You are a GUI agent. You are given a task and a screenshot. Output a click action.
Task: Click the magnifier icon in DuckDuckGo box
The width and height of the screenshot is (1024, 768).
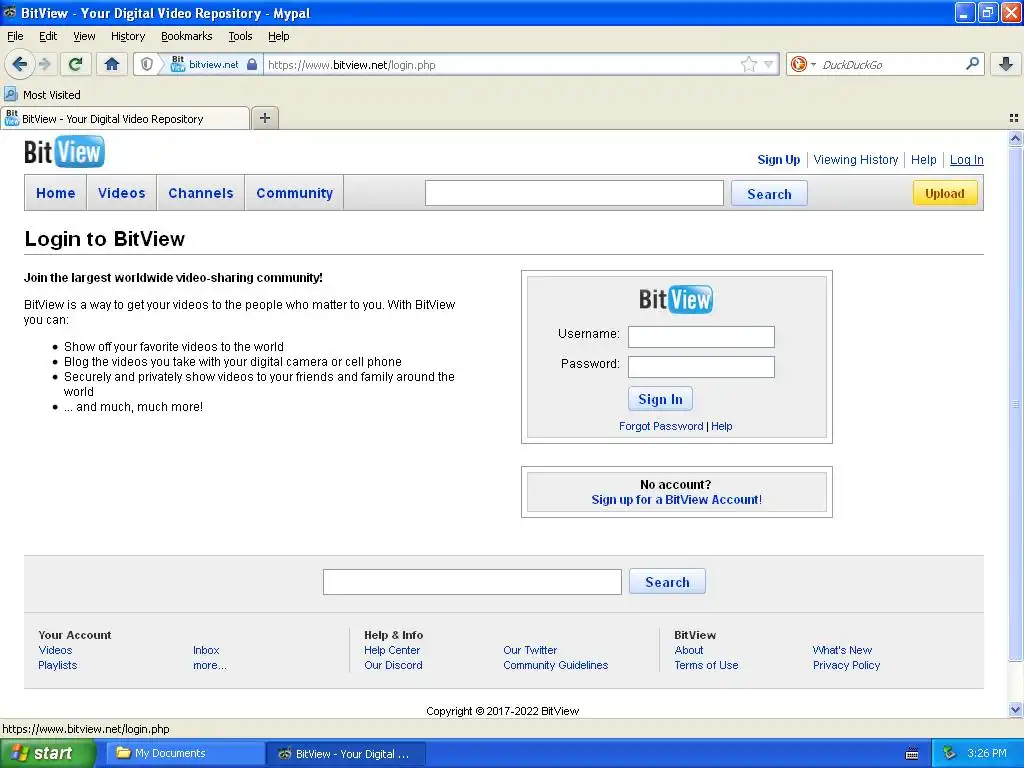(x=972, y=63)
